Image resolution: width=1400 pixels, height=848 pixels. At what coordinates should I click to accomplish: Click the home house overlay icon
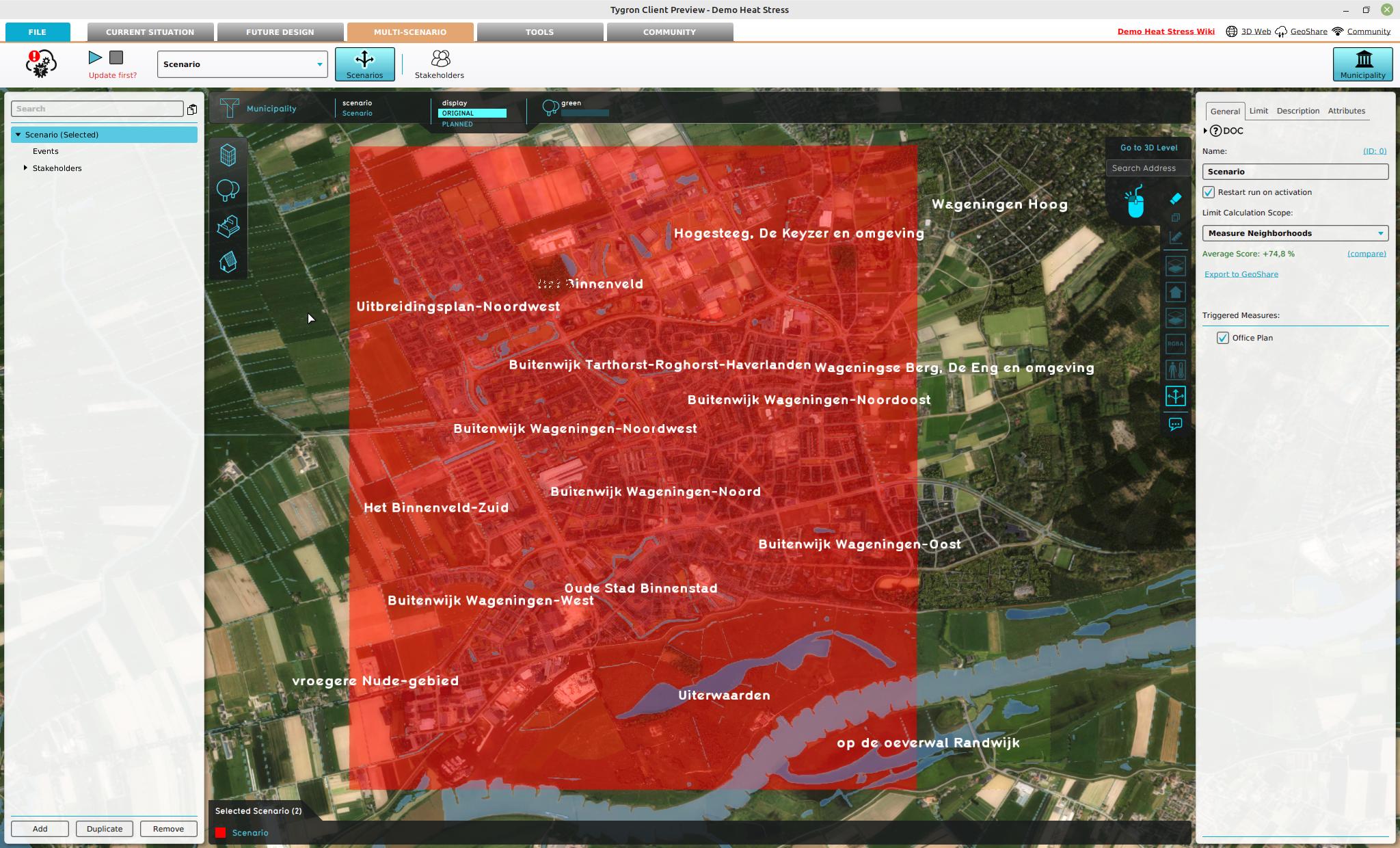[x=1175, y=293]
